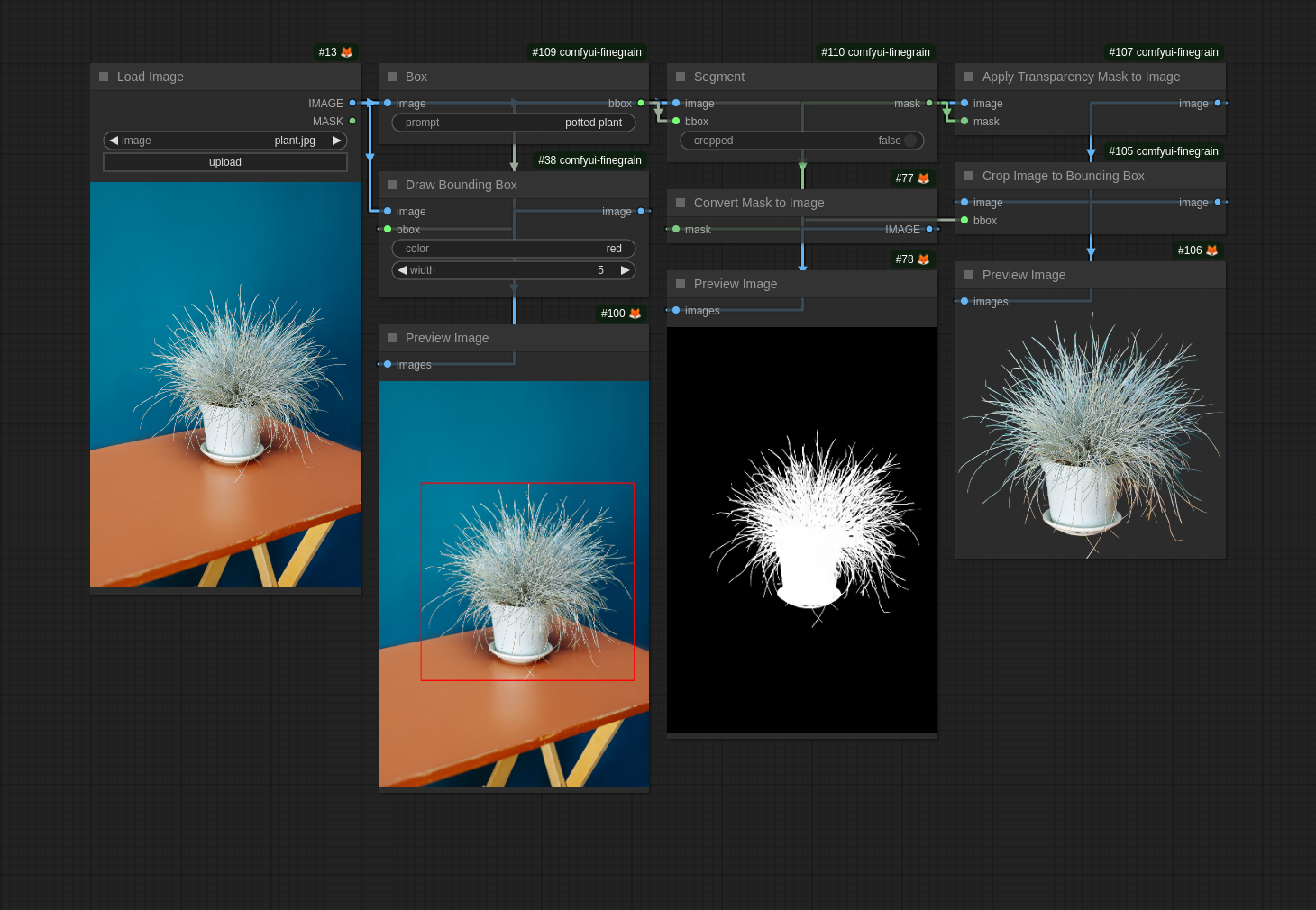Edit the color field set to red
The image size is (1316, 910).
coord(514,249)
